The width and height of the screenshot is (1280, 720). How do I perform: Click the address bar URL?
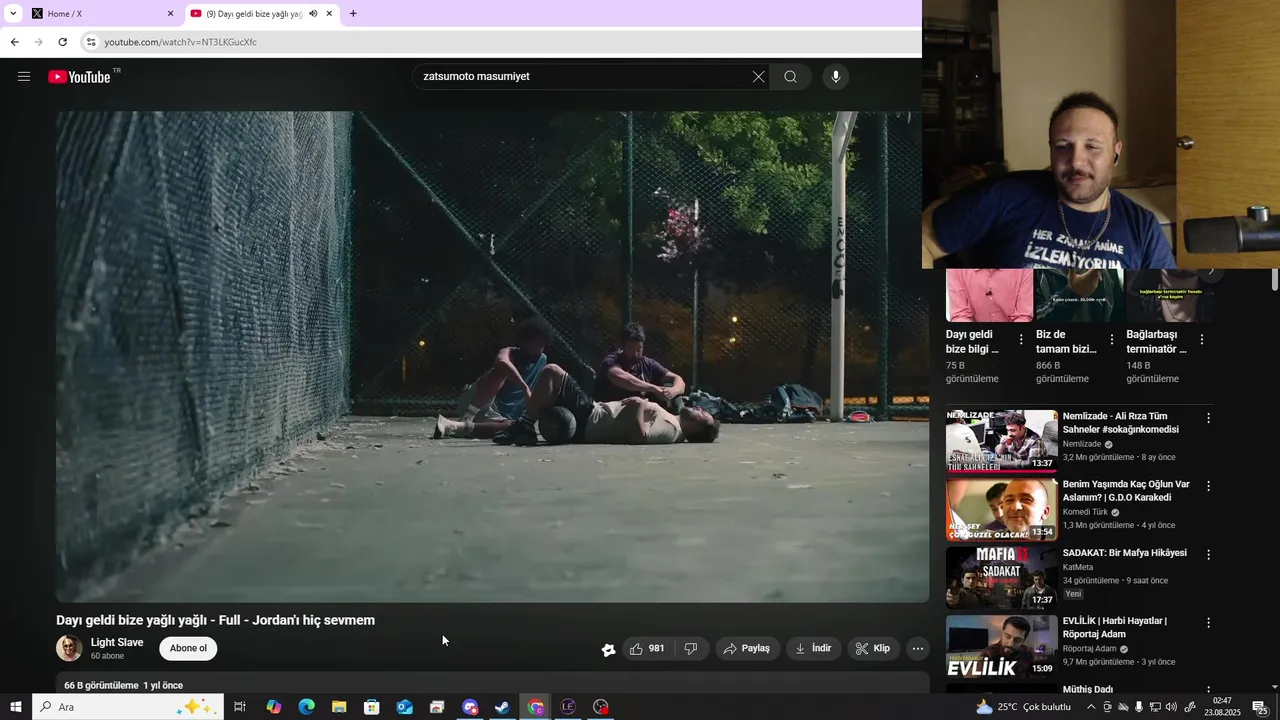(x=181, y=42)
